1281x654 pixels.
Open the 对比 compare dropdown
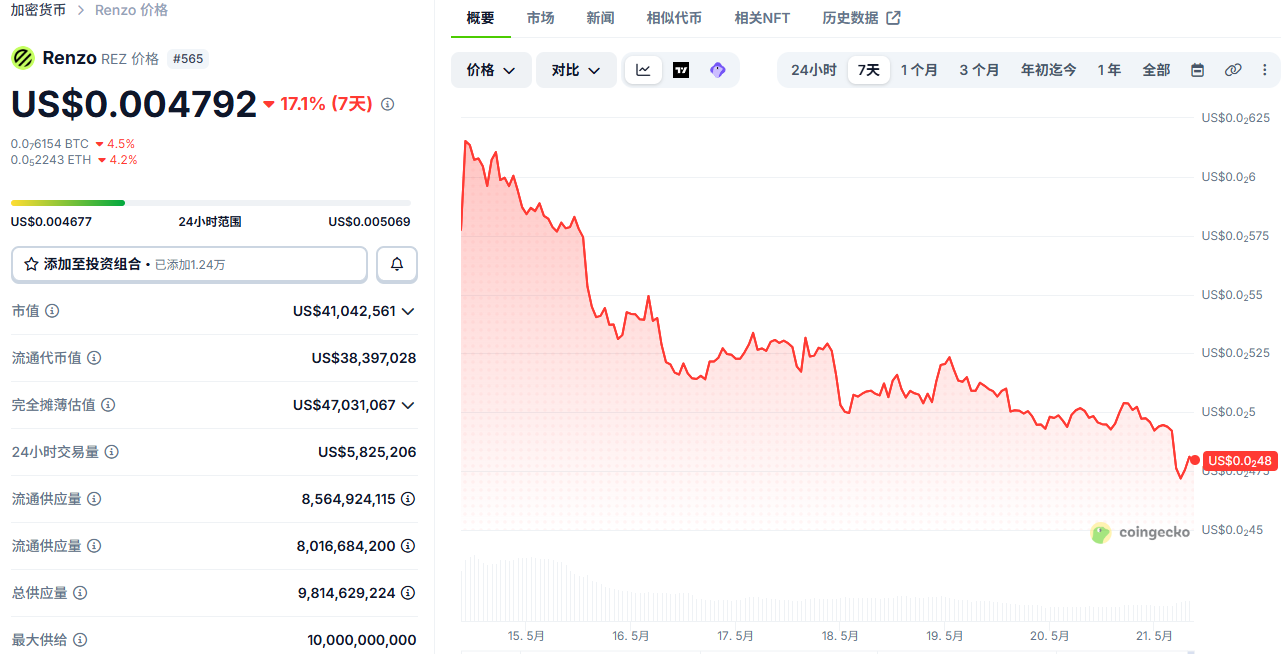point(576,70)
